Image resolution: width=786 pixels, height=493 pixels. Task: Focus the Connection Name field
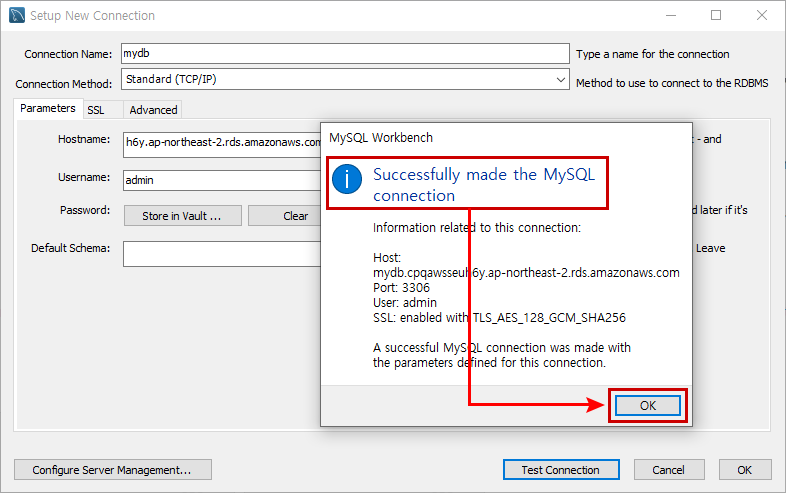(x=345, y=53)
